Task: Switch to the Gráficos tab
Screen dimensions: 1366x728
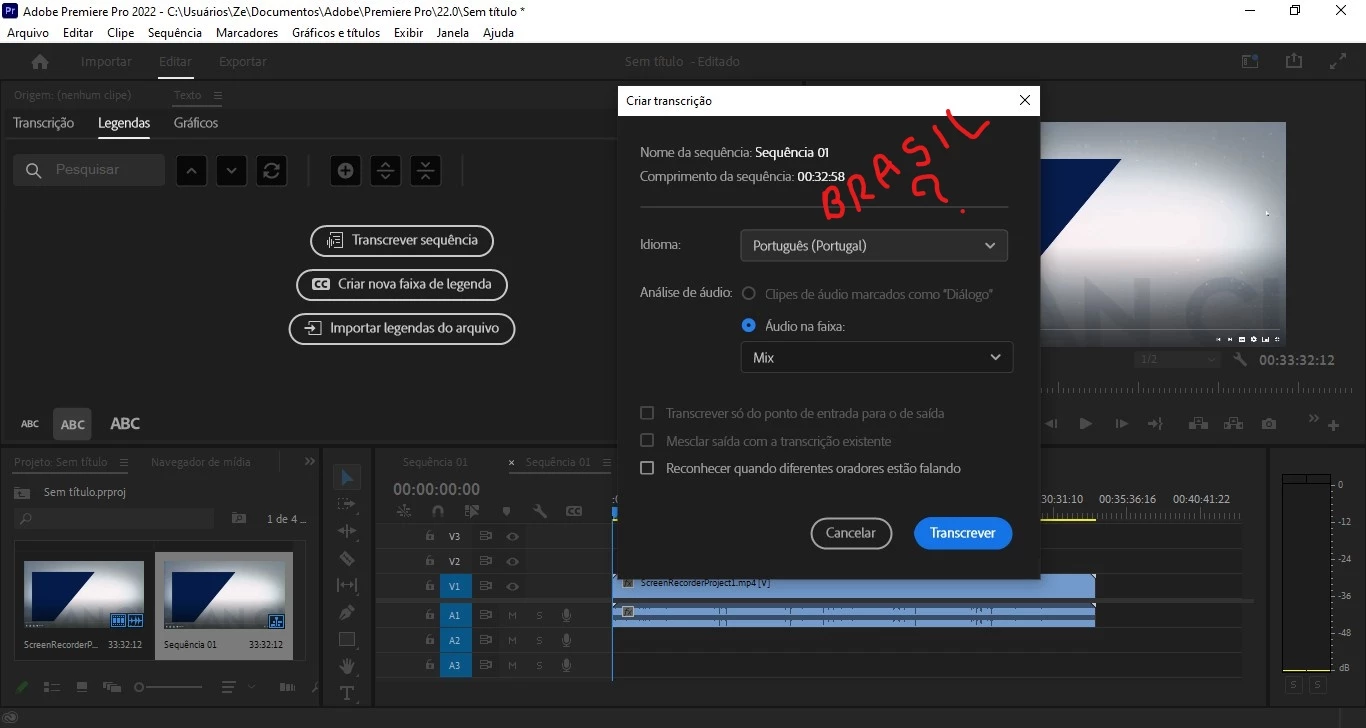Action: pyautogui.click(x=196, y=123)
